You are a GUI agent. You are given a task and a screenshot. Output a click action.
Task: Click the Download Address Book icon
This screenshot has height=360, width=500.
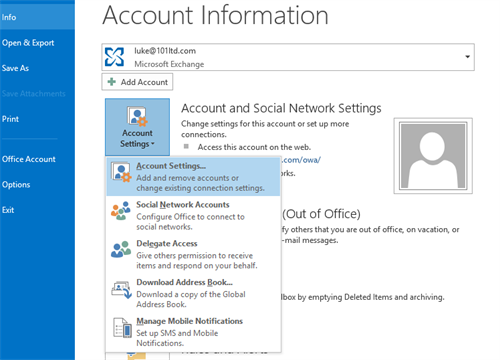click(121, 289)
